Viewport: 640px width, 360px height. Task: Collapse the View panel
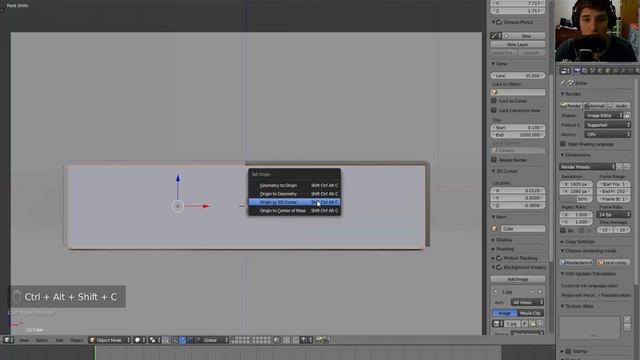493,64
